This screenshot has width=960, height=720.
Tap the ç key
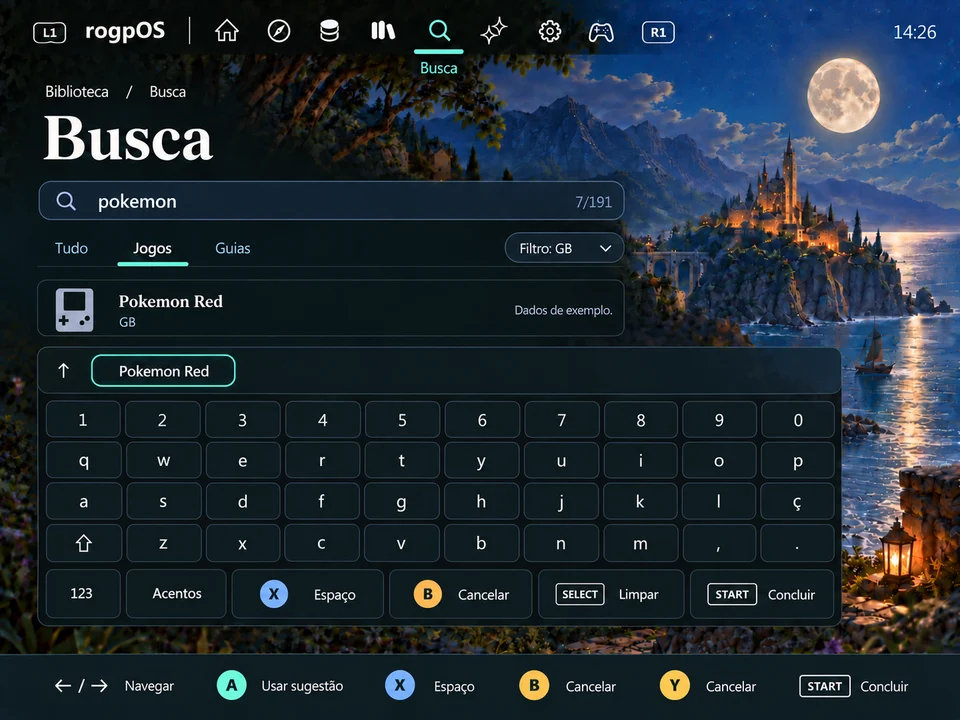click(797, 502)
